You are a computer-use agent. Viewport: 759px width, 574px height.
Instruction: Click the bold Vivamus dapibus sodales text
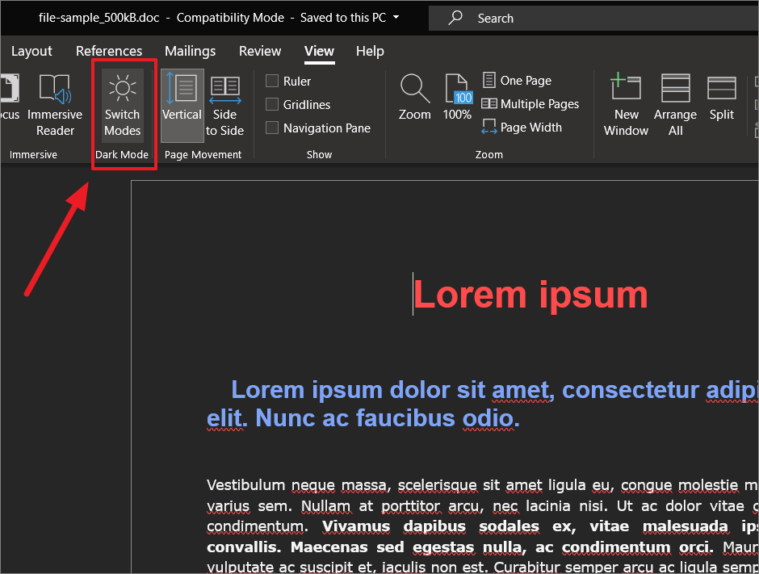430,526
